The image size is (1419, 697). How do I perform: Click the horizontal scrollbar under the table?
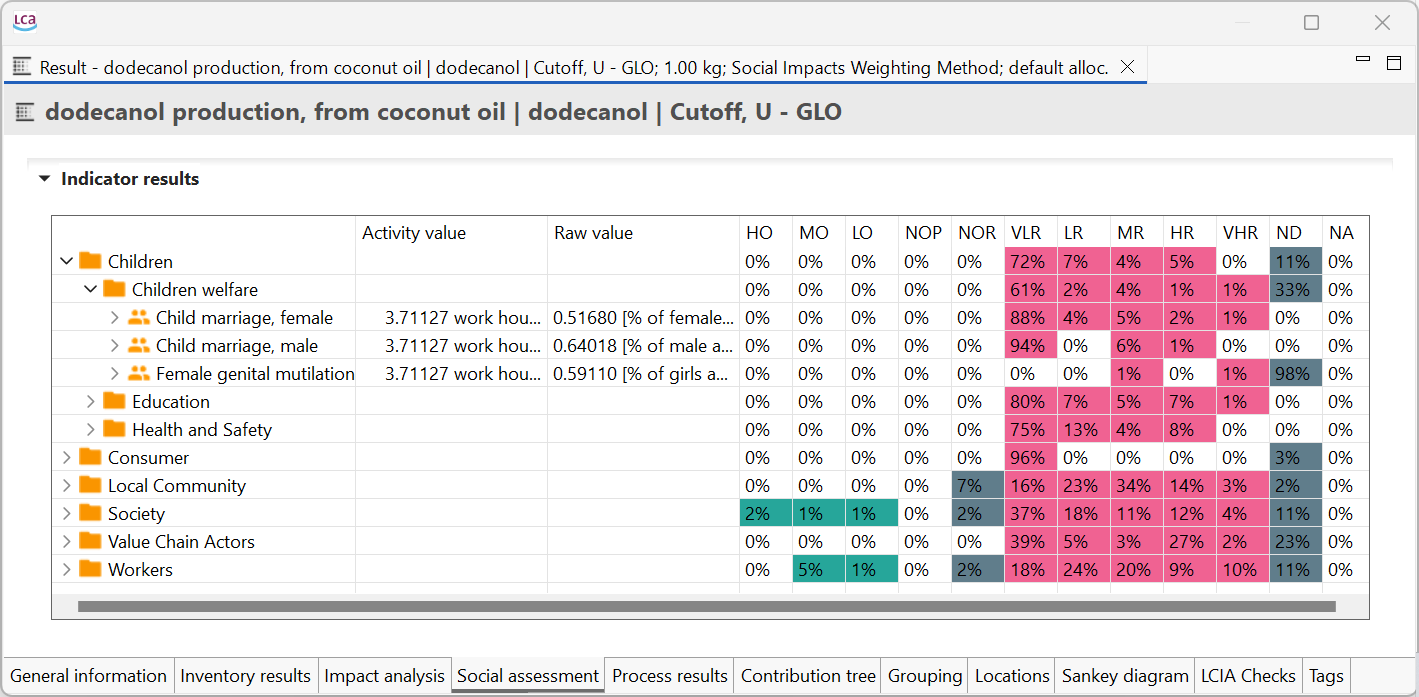(x=706, y=606)
